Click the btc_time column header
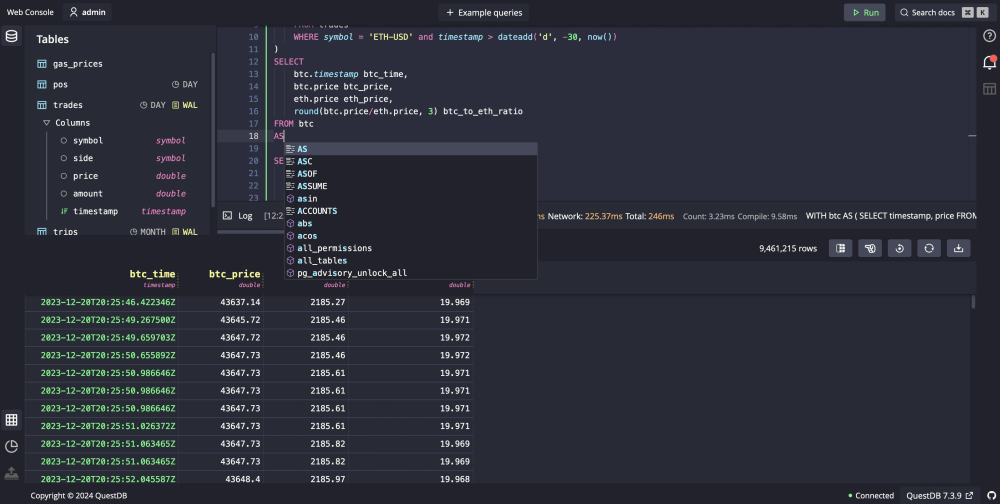Viewport: 1000px width, 504px height. (x=152, y=274)
